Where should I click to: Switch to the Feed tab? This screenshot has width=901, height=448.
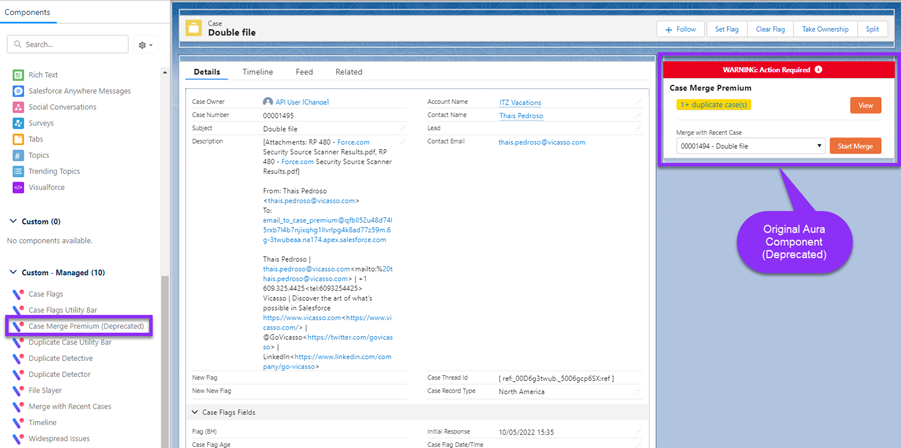click(304, 72)
